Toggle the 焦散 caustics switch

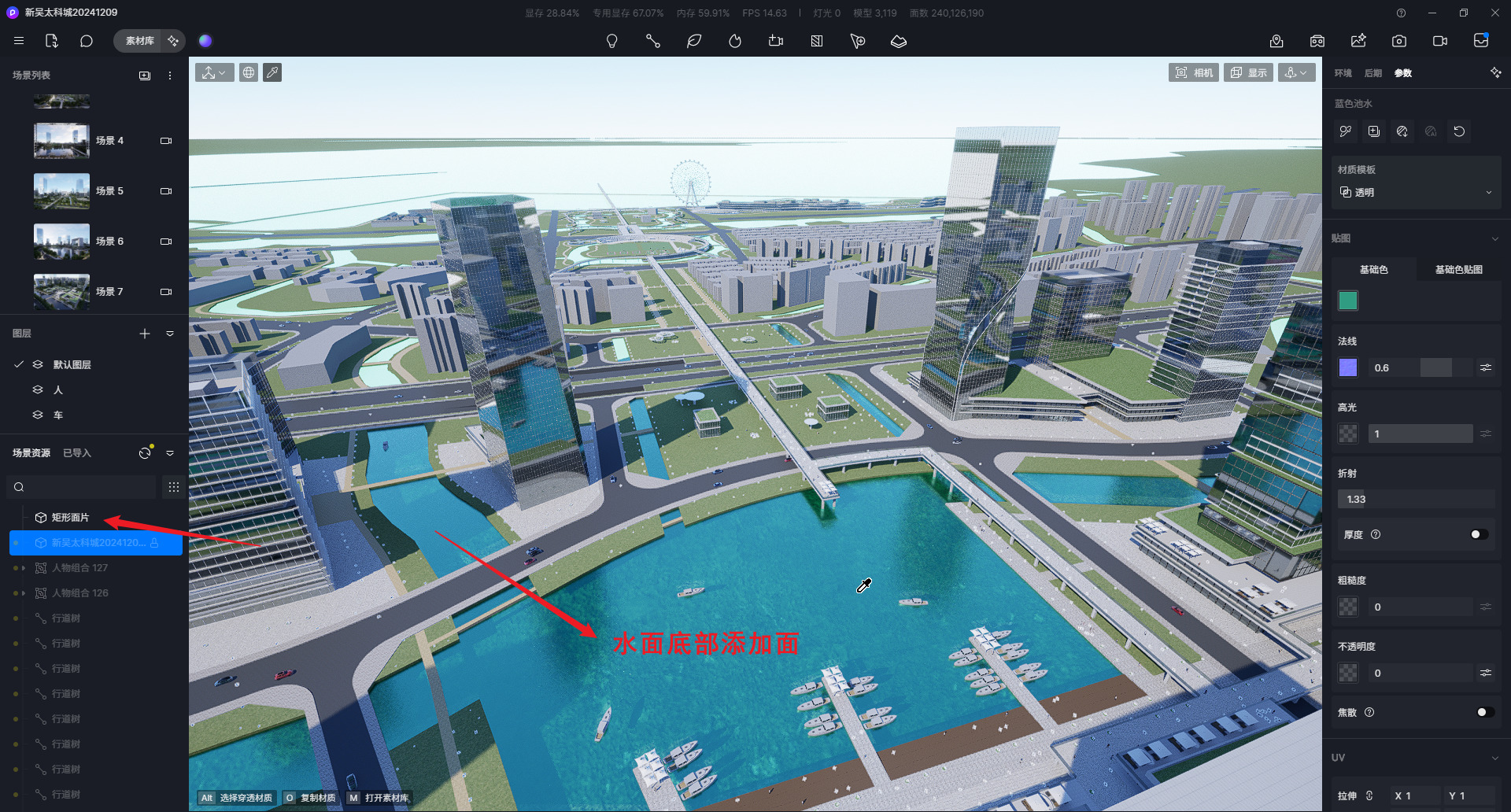point(1485,712)
